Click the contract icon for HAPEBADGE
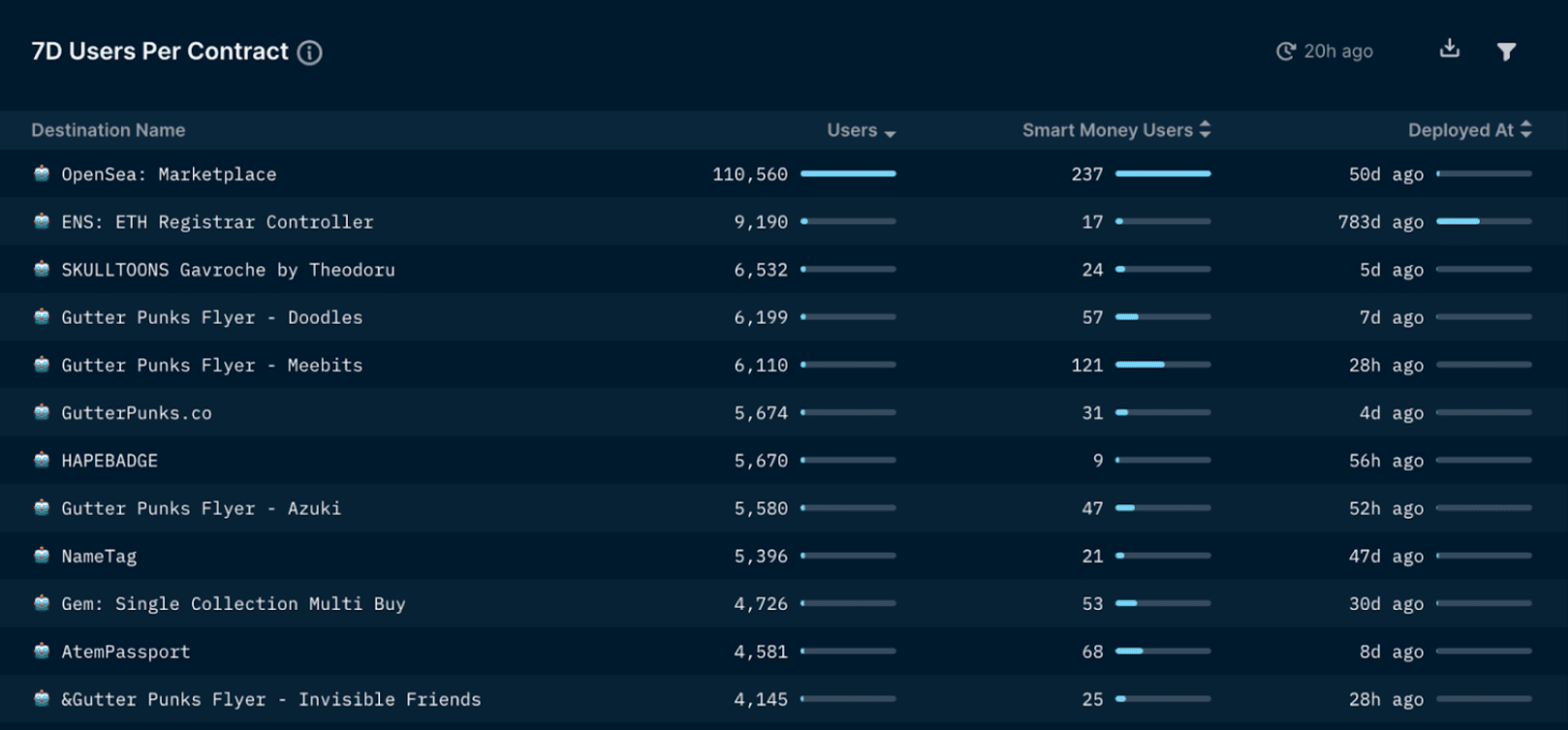1568x730 pixels. pyautogui.click(x=42, y=460)
